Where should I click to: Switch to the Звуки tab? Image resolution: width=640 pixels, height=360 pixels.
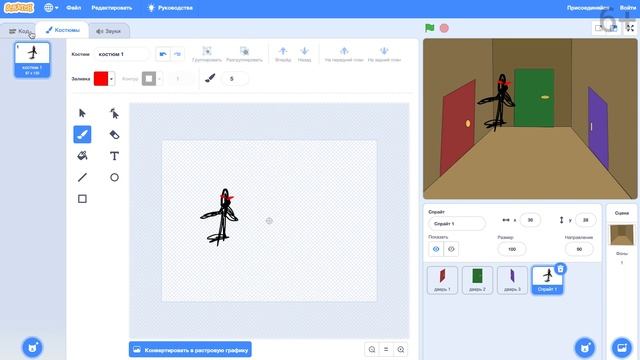[x=109, y=31]
